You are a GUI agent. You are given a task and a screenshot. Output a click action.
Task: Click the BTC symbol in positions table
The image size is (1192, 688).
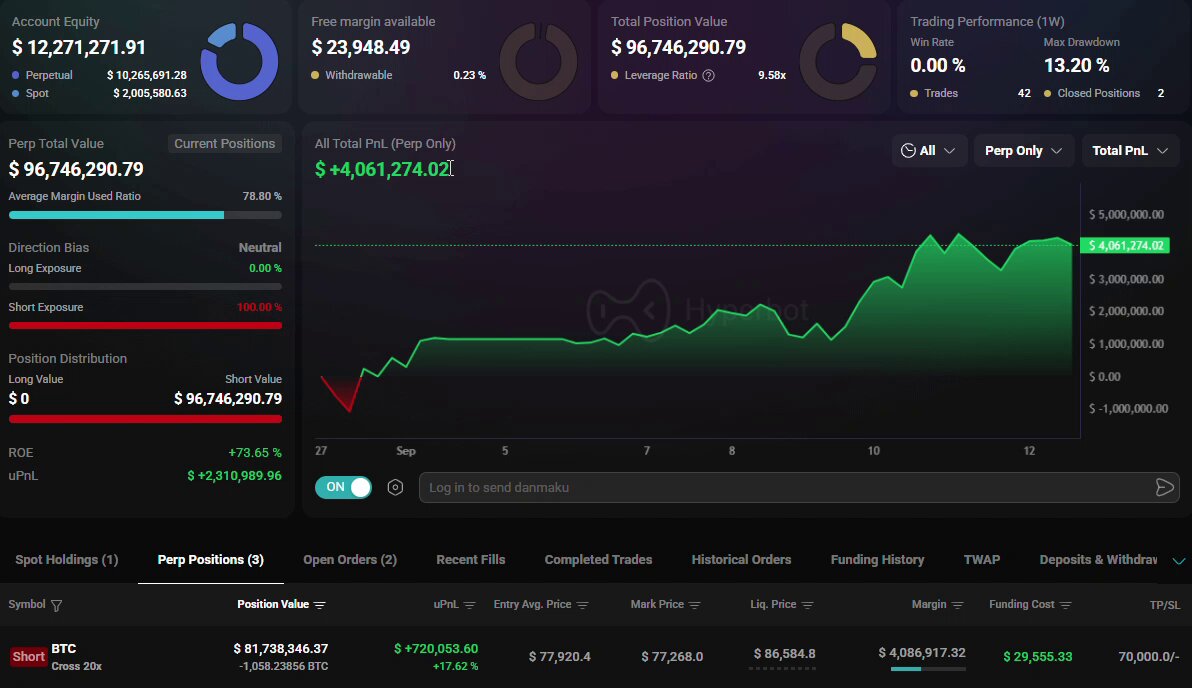coord(64,648)
